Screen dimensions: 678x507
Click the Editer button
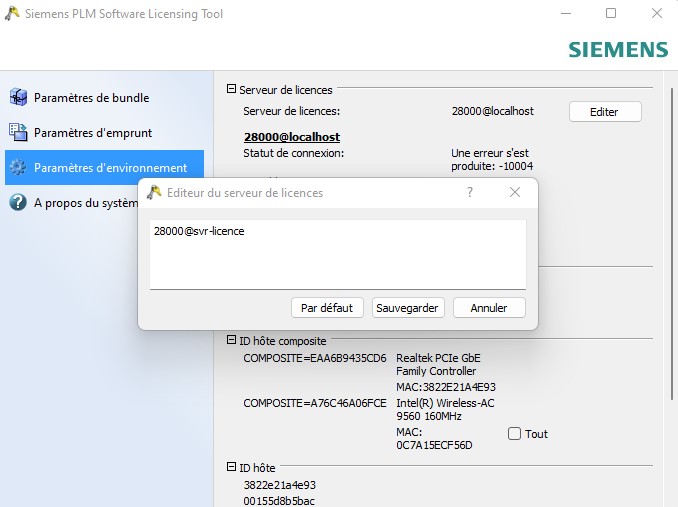coord(605,112)
